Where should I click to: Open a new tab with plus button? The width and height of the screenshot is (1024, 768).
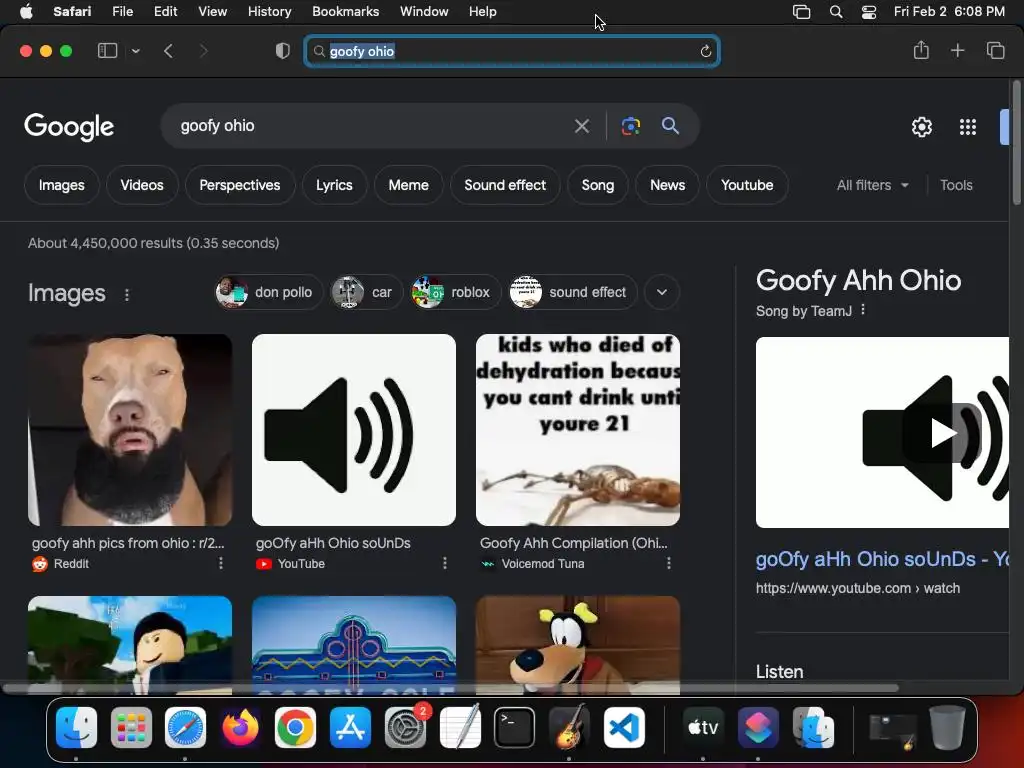point(957,50)
